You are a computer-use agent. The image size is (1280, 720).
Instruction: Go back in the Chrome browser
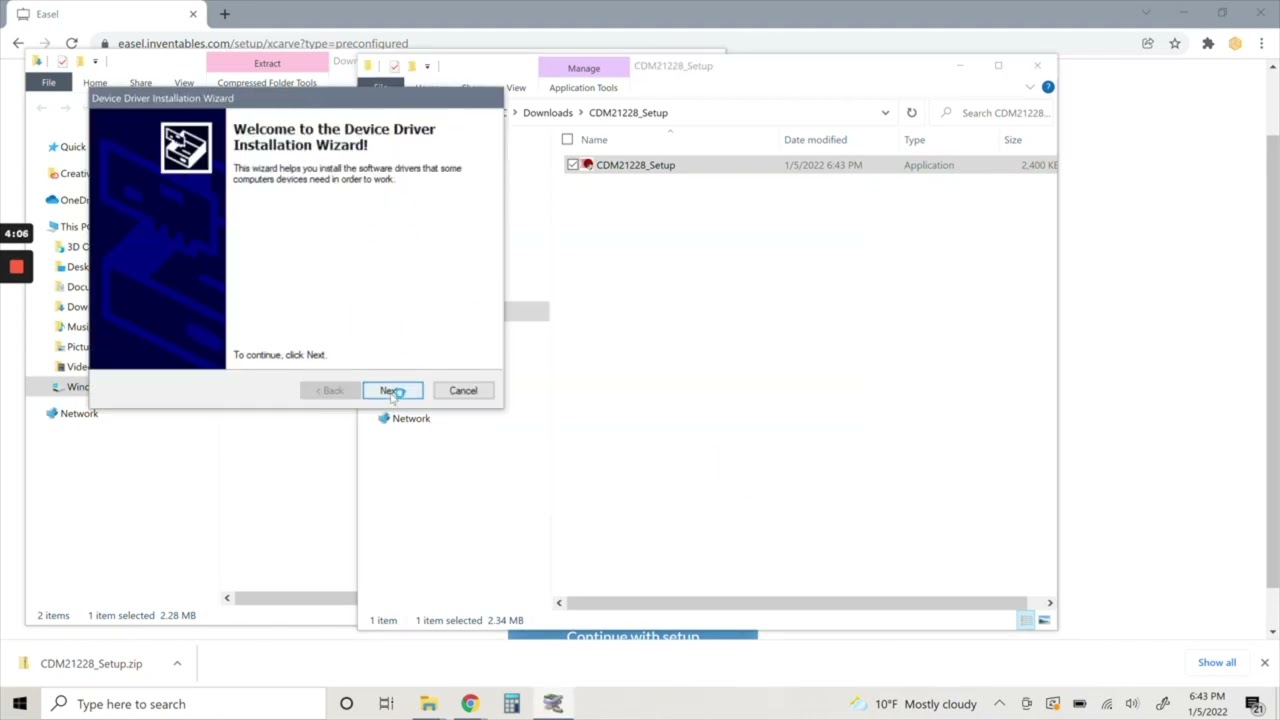18,44
